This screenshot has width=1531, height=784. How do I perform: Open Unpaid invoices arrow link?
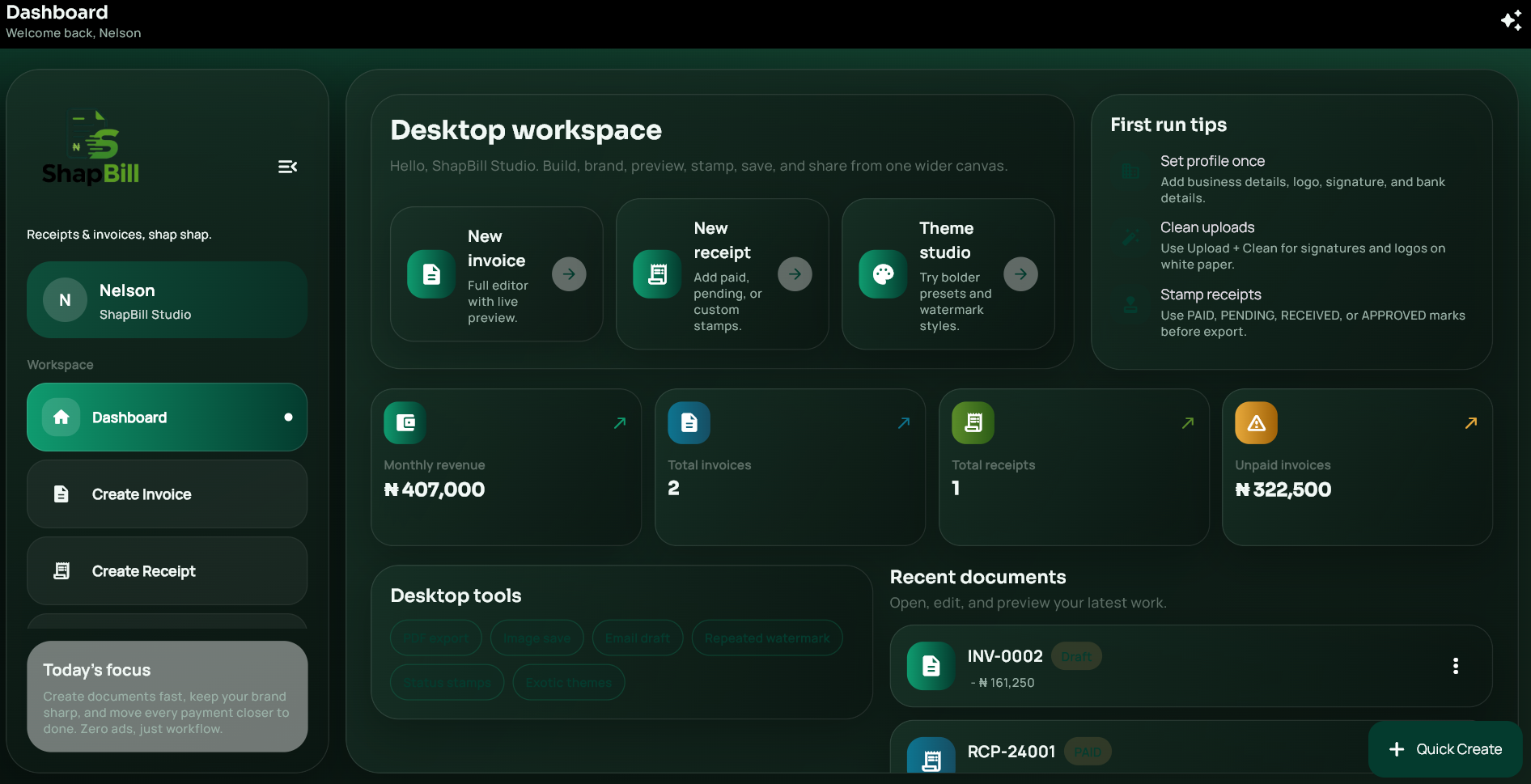pos(1471,422)
